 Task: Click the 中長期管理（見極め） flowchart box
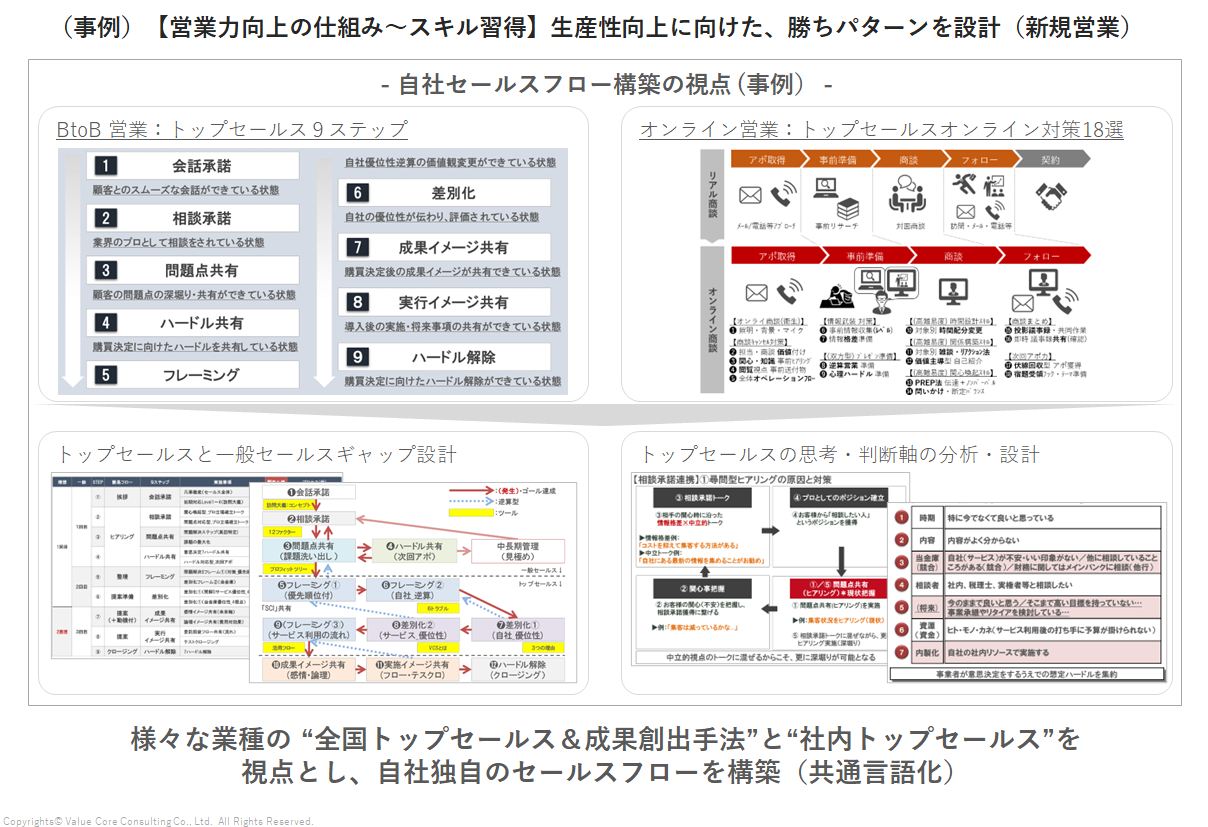coord(517,552)
